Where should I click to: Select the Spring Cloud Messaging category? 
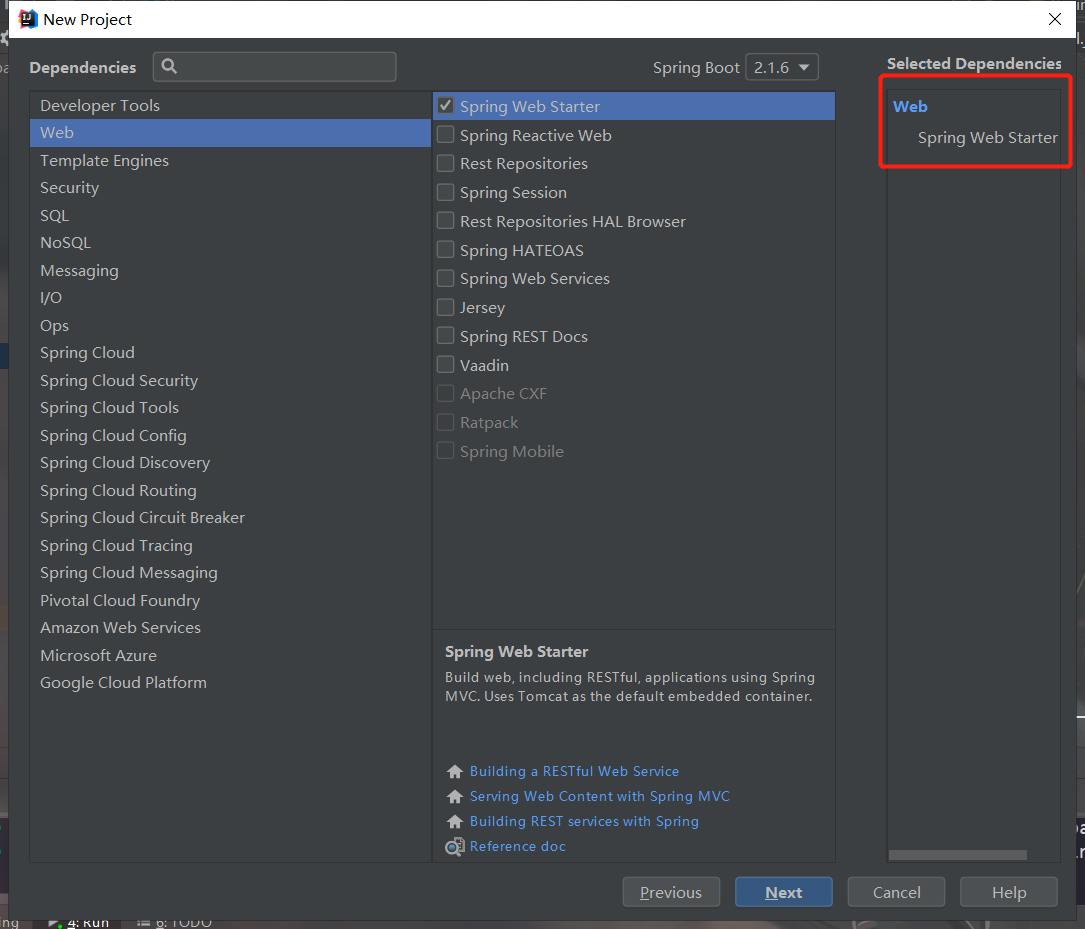pyautogui.click(x=230, y=573)
